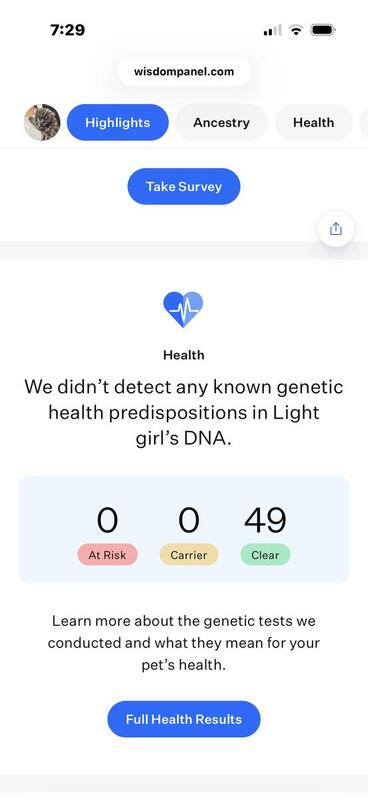368x800 pixels.
Task: Tap the blue heart health icon
Action: tap(183, 309)
